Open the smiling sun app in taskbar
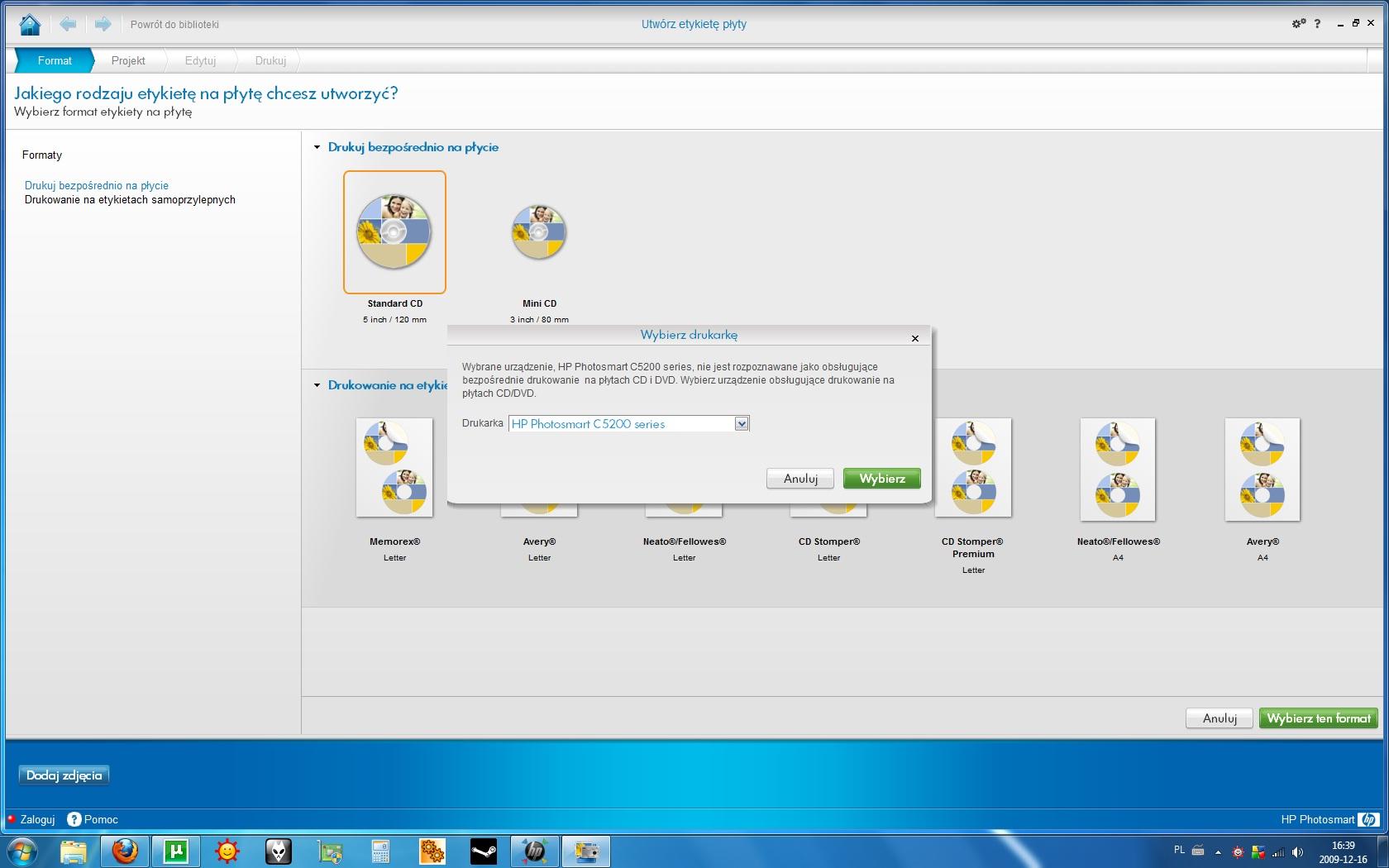The height and width of the screenshot is (868, 1389). pos(227,851)
